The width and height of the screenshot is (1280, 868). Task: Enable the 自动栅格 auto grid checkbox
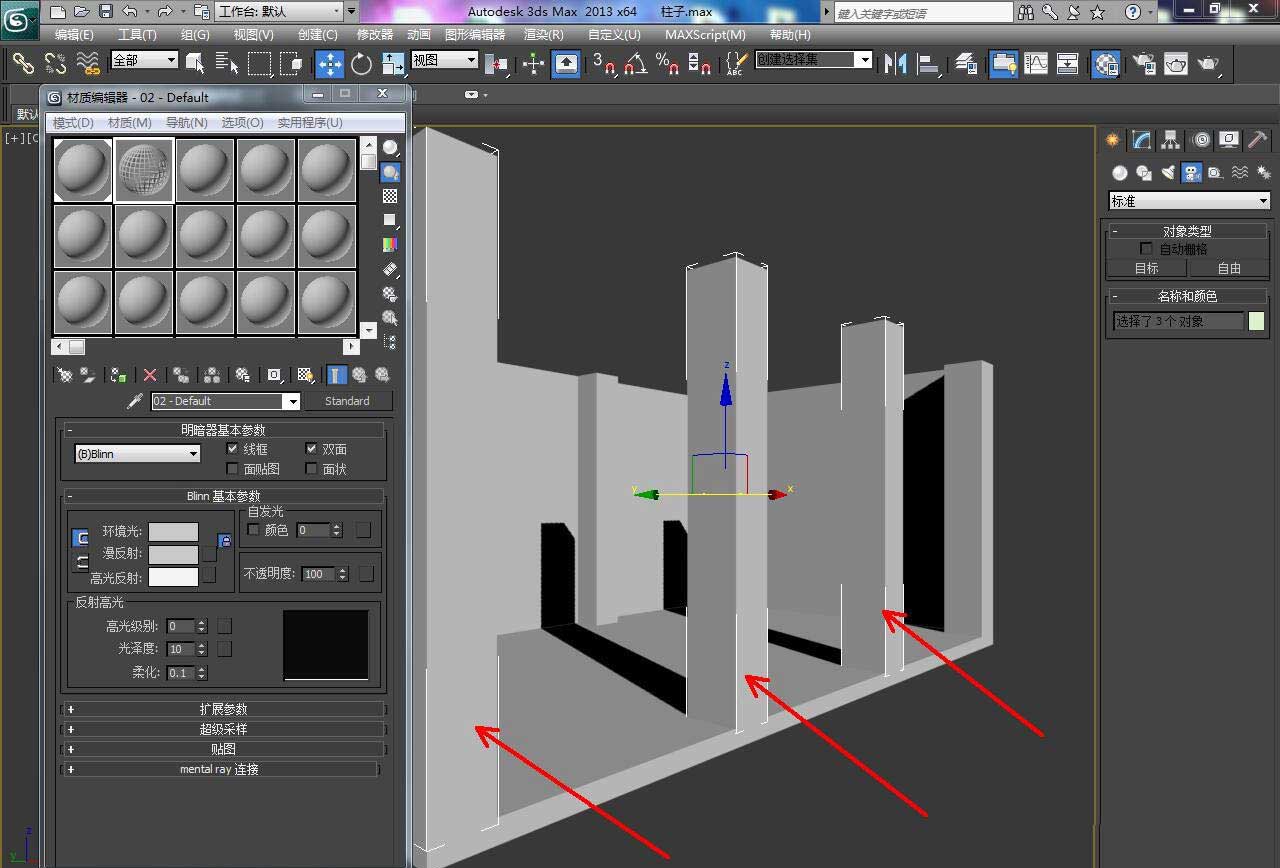coord(1147,248)
